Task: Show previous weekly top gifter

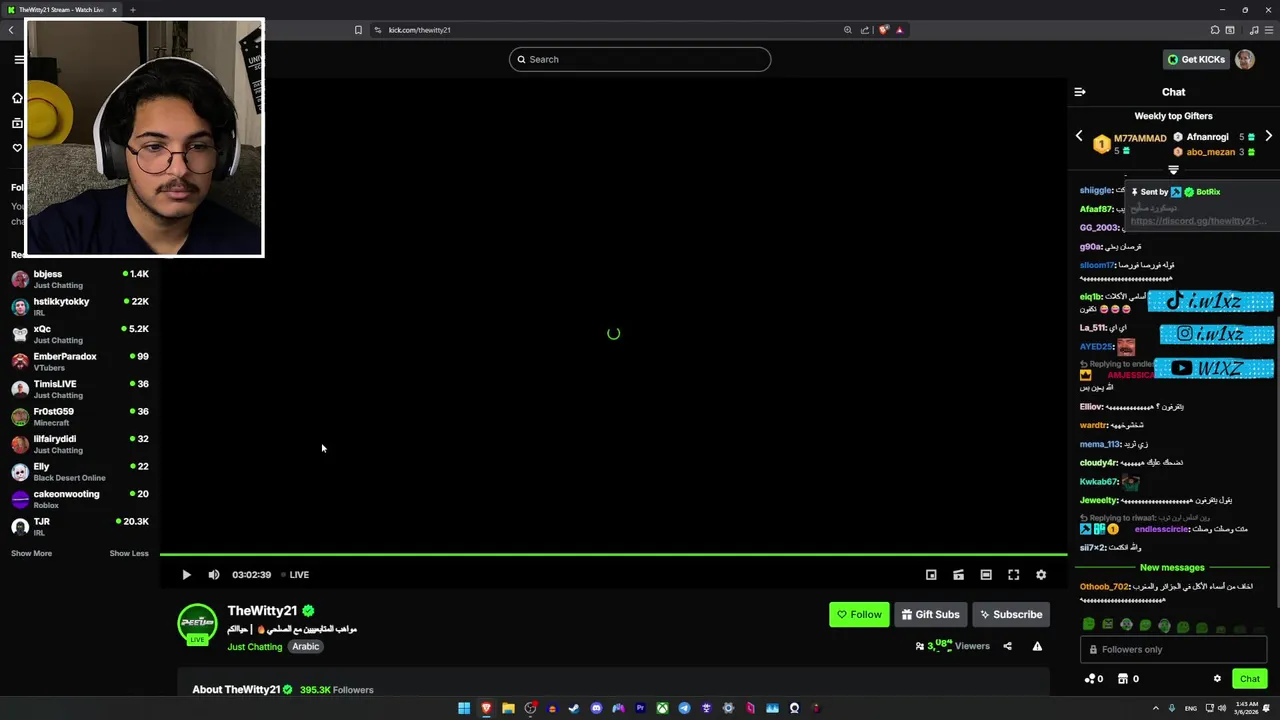Action: [x=1079, y=136]
